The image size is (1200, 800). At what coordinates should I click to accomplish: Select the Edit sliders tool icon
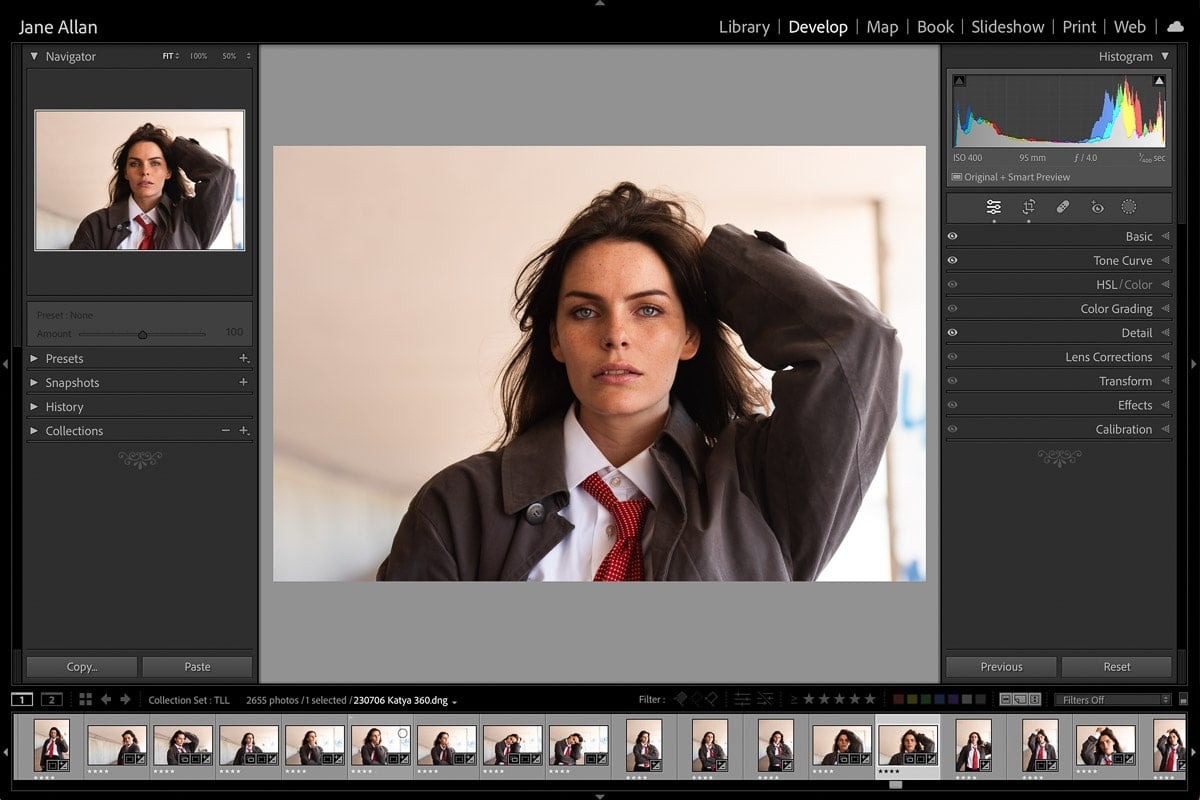tap(993, 207)
